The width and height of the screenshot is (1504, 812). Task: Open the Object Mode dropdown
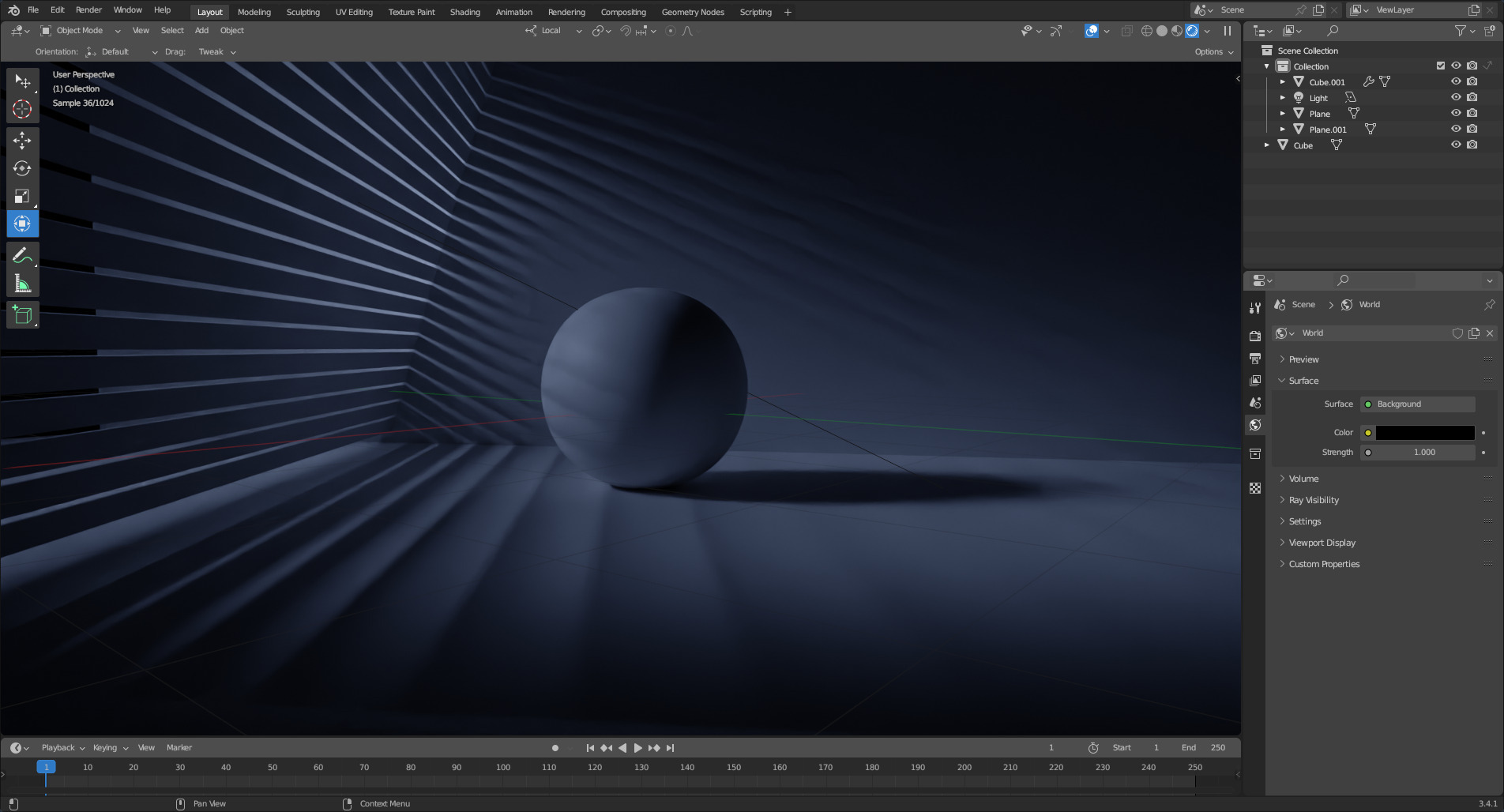click(x=81, y=31)
